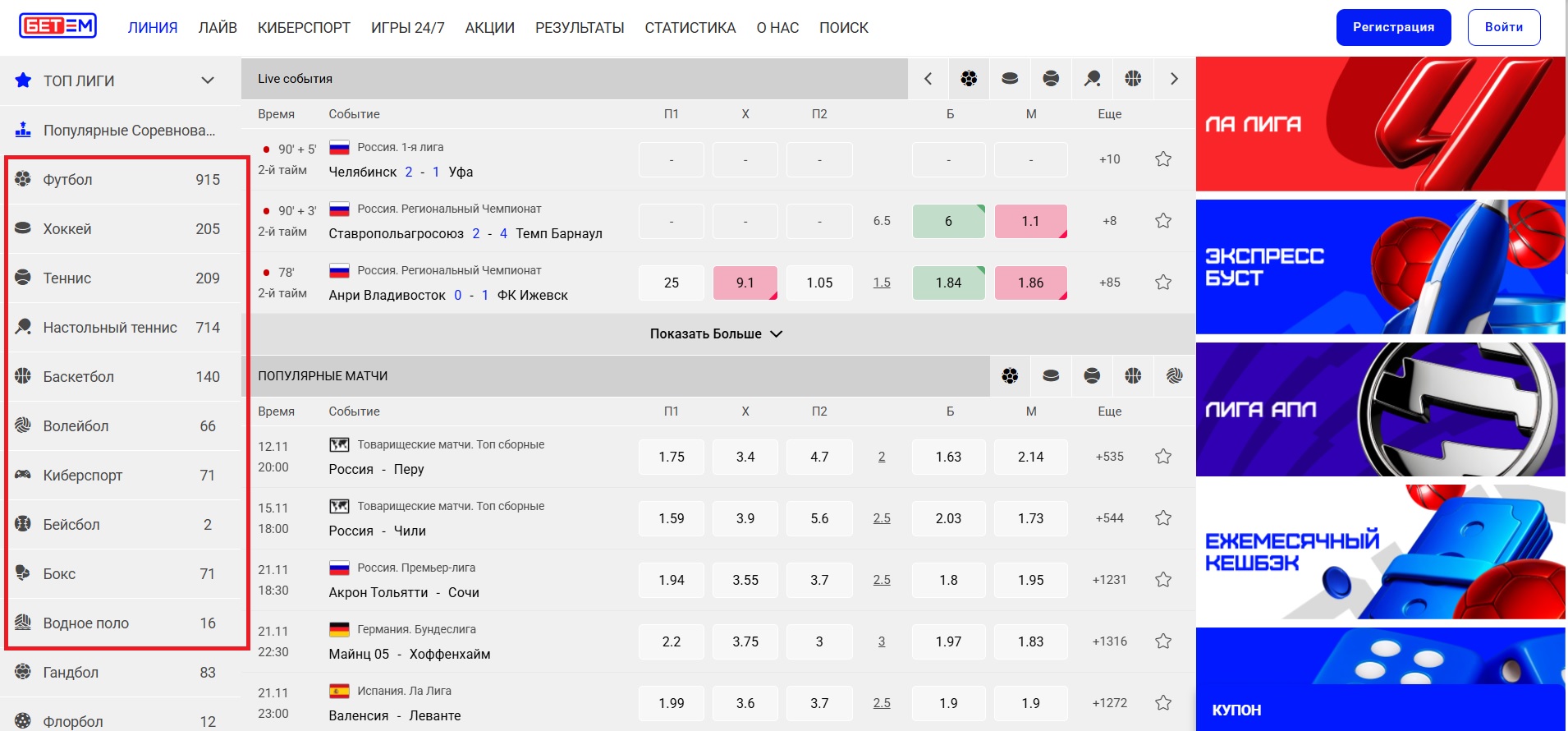The height and width of the screenshot is (731, 1568).
Task: Click the Войти login button
Action: click(1503, 27)
